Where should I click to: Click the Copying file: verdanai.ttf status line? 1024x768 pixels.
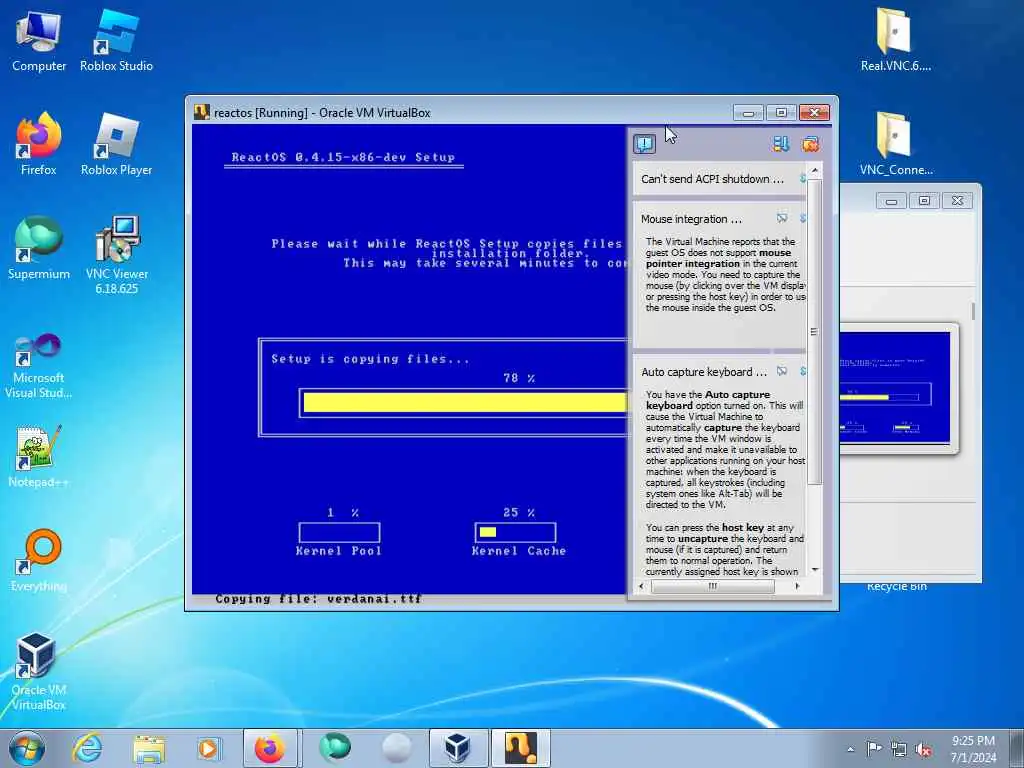318,598
